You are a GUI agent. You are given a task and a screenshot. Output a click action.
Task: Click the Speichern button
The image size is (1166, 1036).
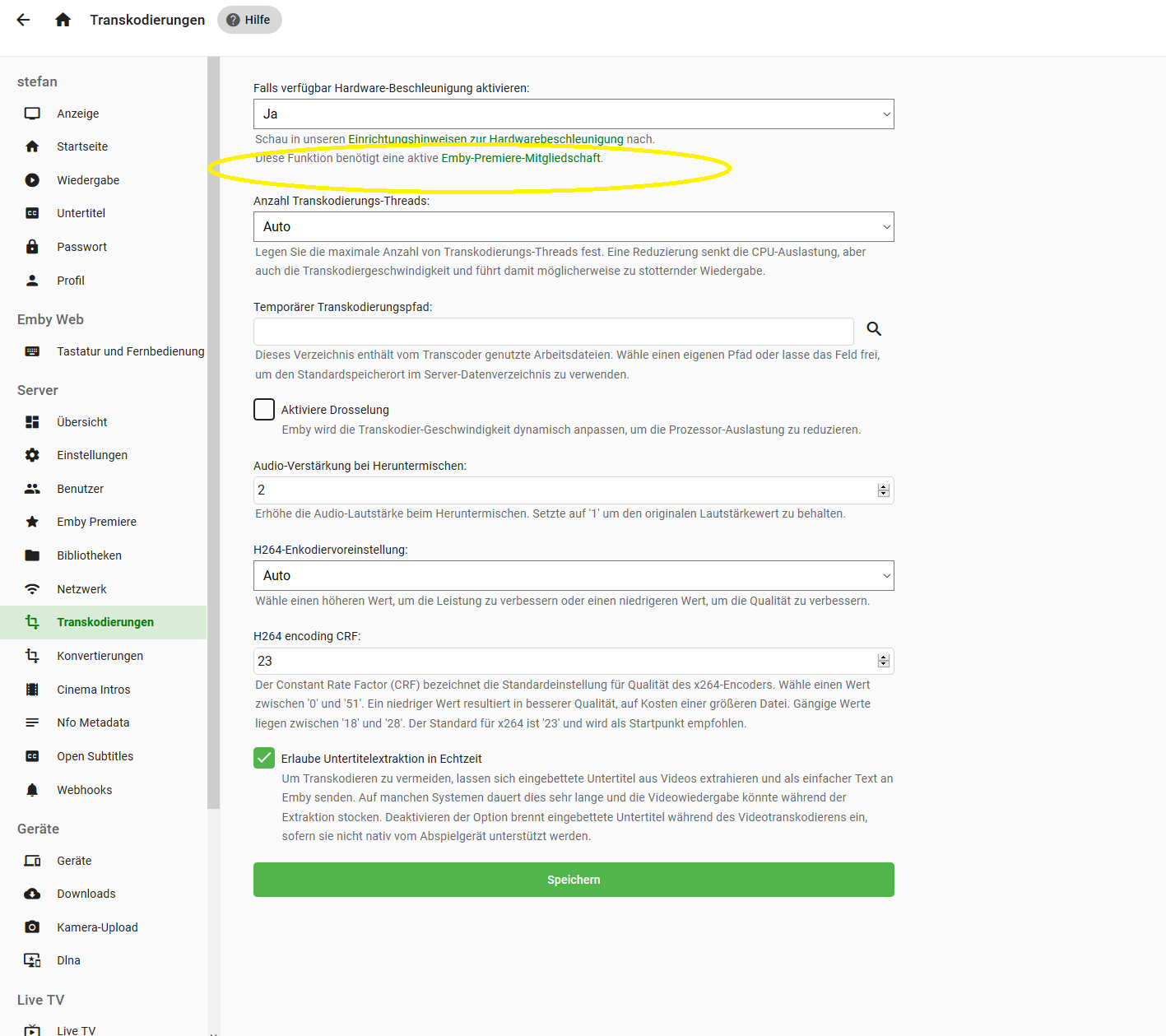[574, 880]
